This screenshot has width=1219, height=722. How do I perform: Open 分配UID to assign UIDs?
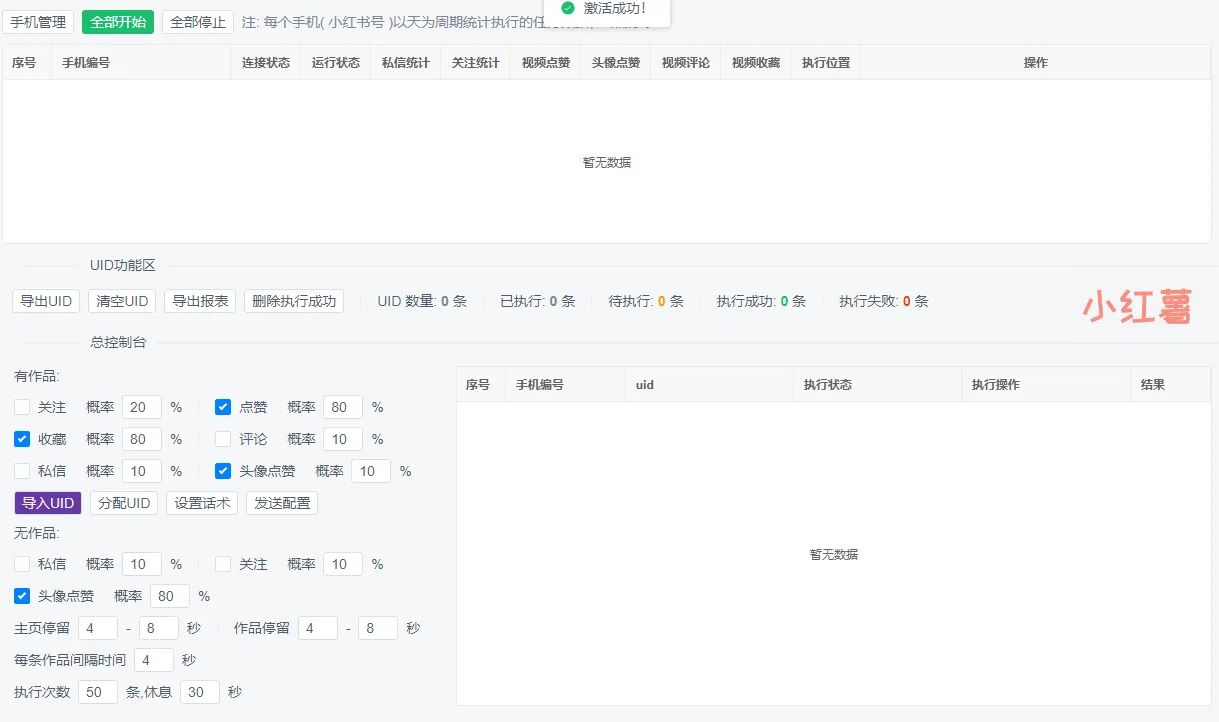point(124,503)
